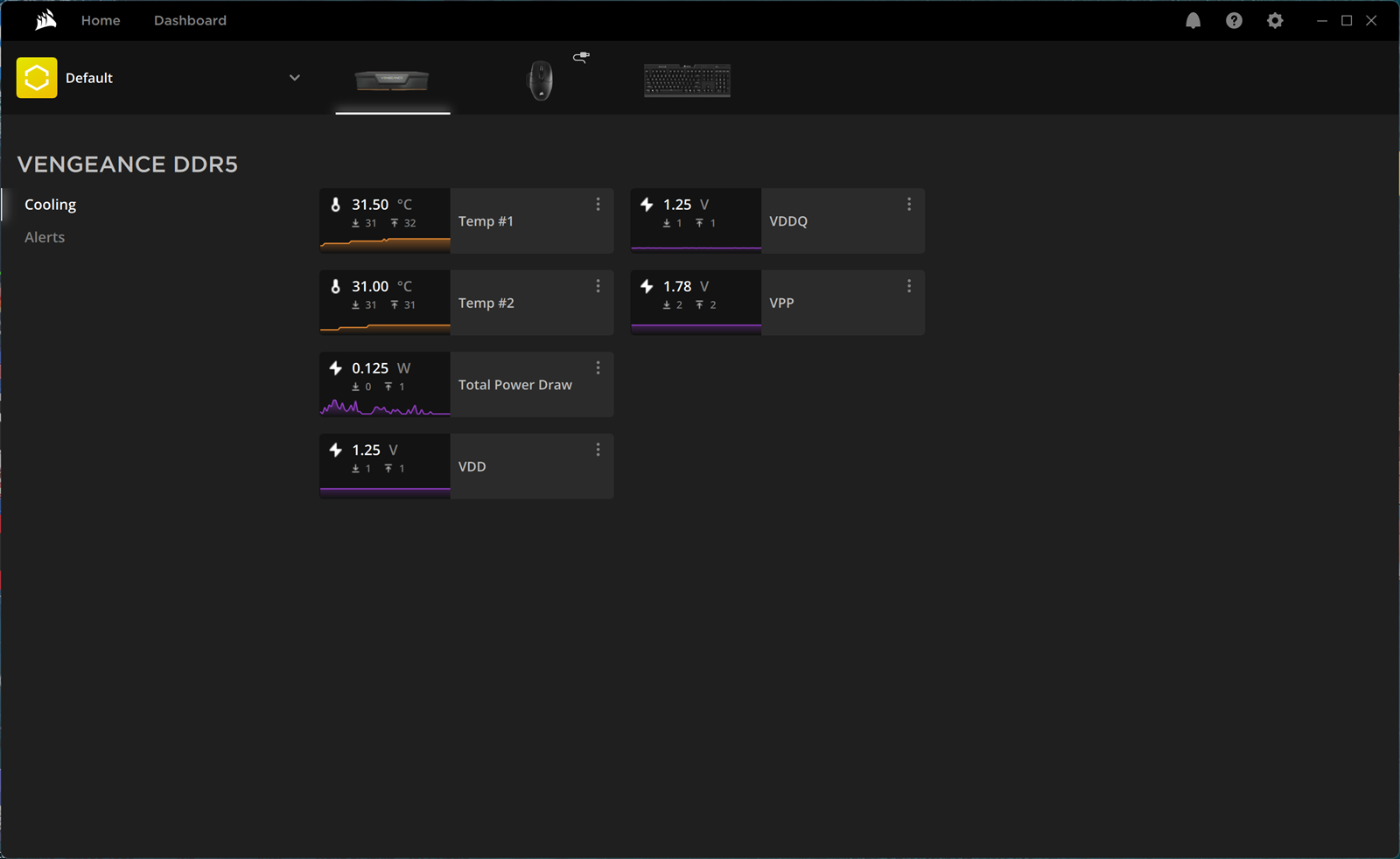The width and height of the screenshot is (1400, 859).
Task: Select the wireless mouse device
Action: click(x=540, y=80)
